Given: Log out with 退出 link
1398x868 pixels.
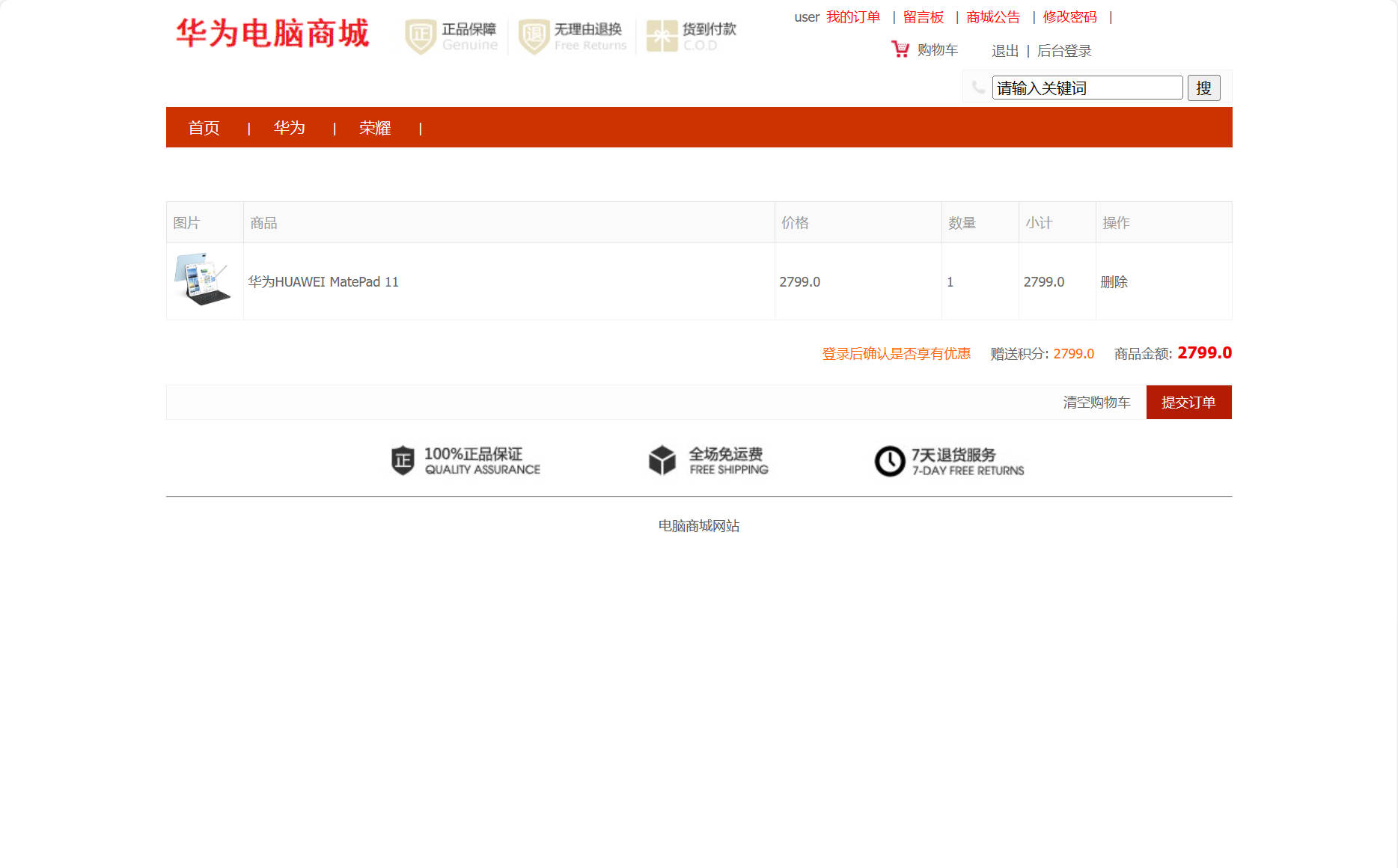Looking at the screenshot, I should (x=1005, y=51).
